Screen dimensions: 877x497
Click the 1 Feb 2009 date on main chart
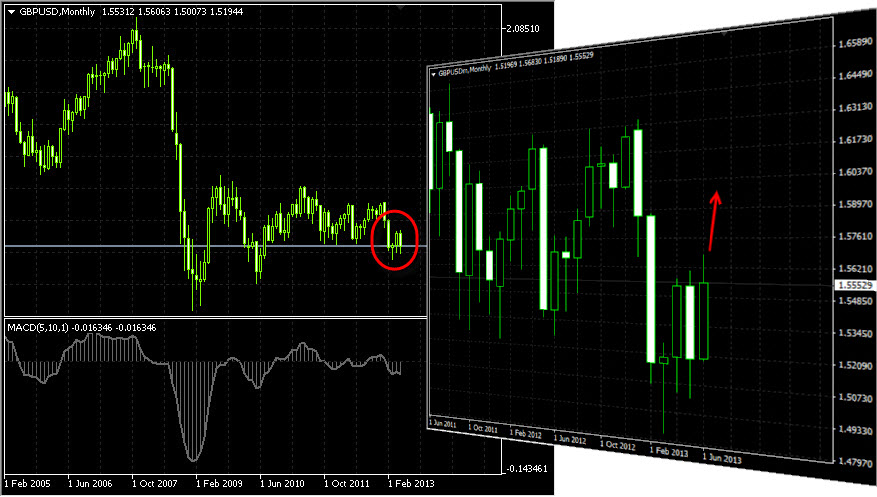click(x=218, y=482)
